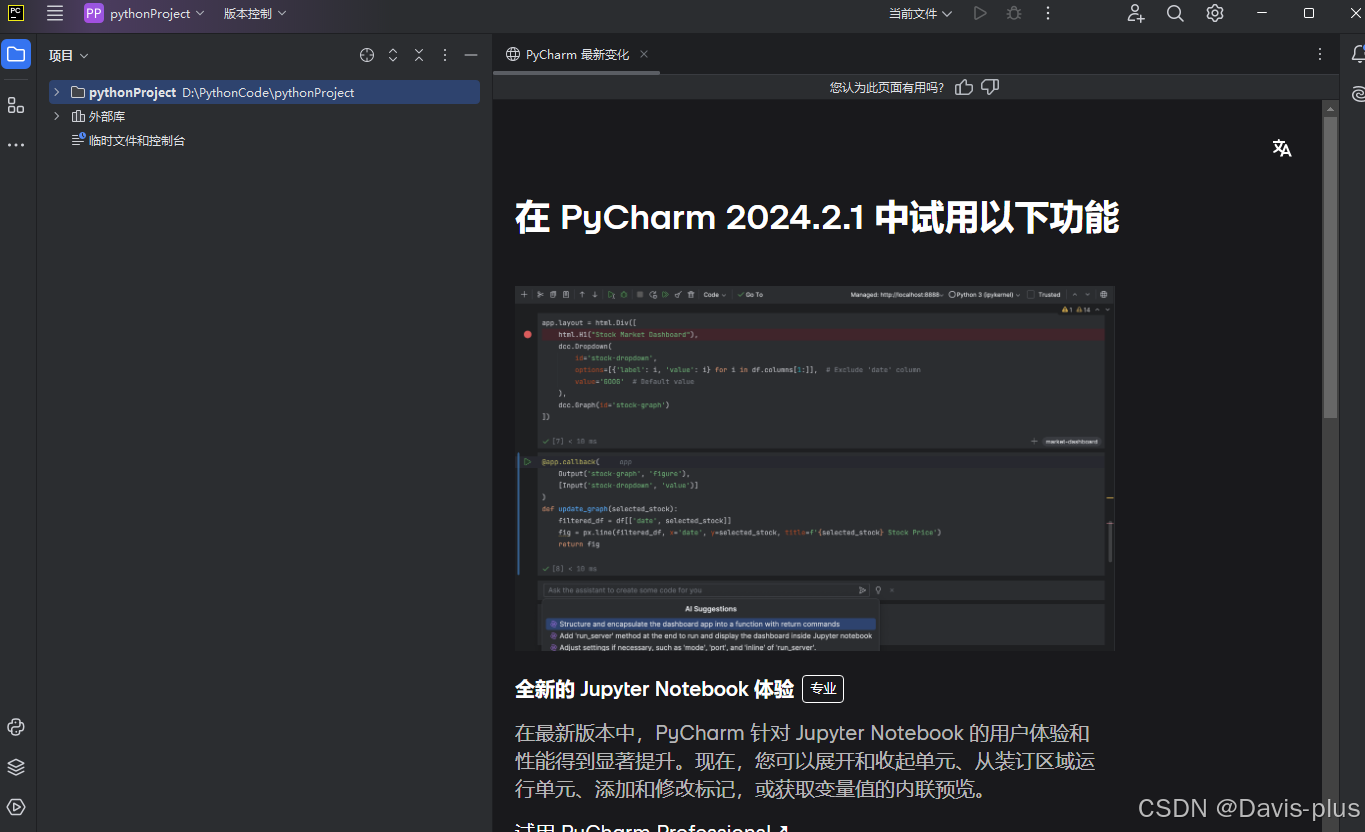This screenshot has height=832, width=1365.
Task: Open the 版本控制 dropdown menu
Action: 254,13
